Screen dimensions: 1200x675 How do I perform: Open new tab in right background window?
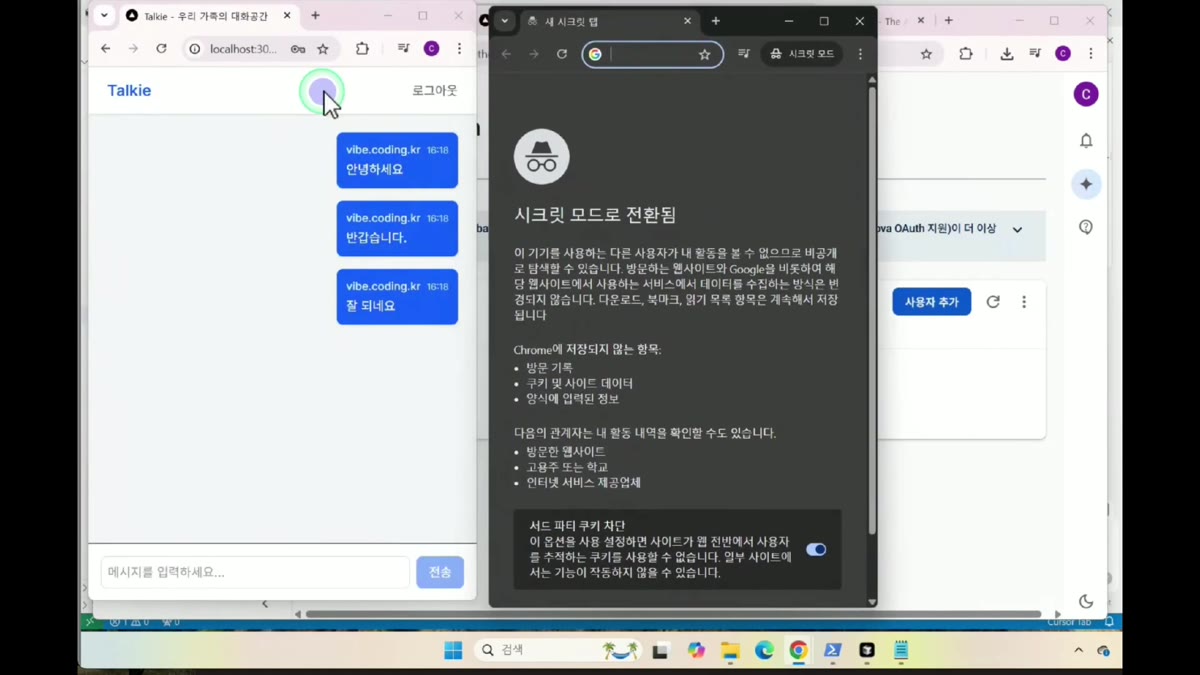tap(948, 20)
